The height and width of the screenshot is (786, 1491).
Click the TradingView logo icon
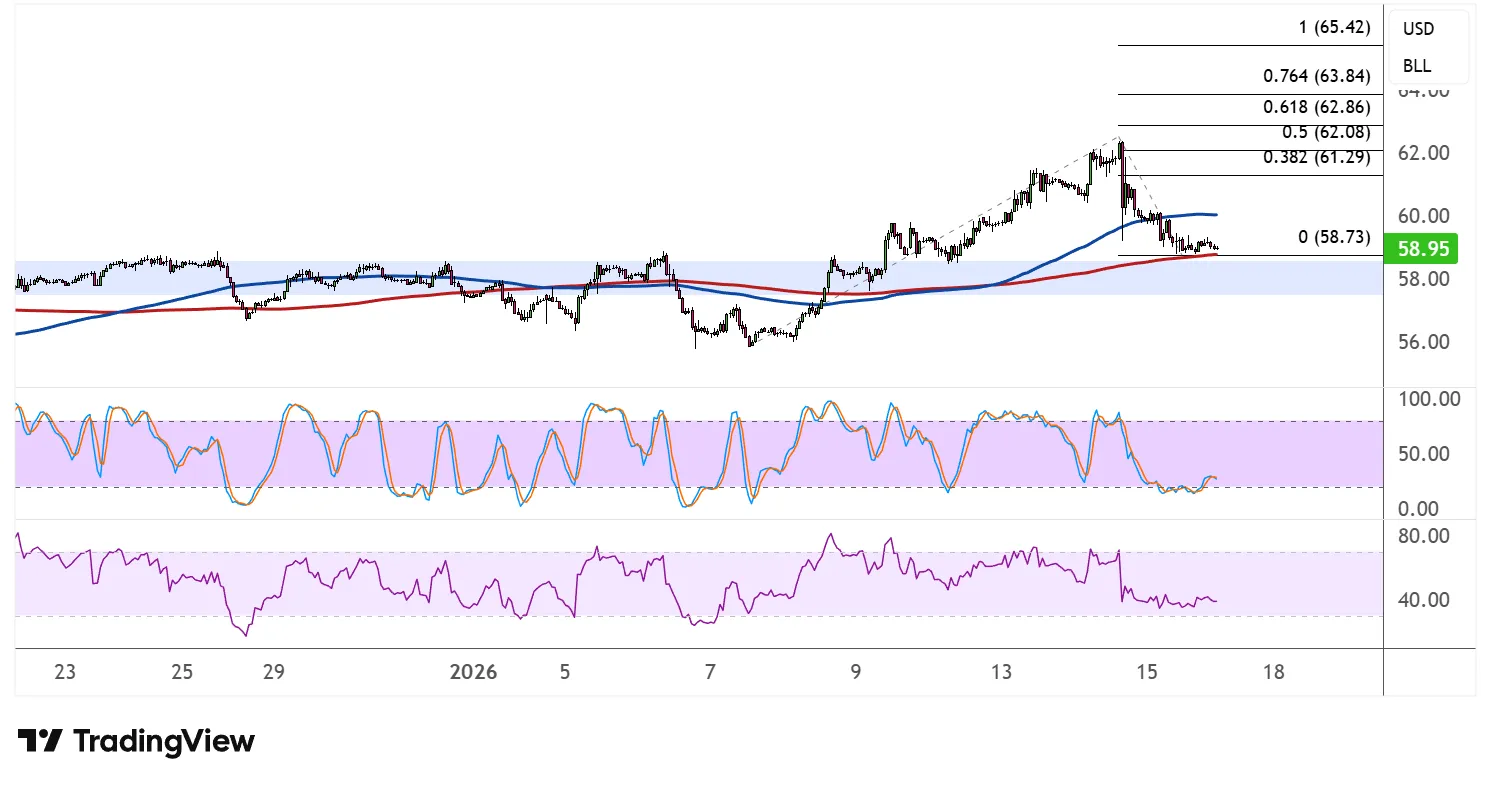click(x=40, y=741)
